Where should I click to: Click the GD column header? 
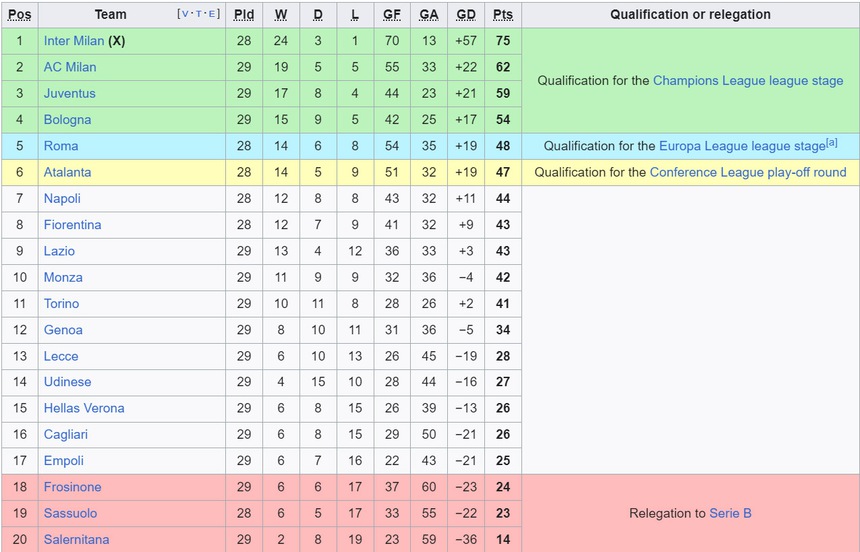pyautogui.click(x=466, y=14)
